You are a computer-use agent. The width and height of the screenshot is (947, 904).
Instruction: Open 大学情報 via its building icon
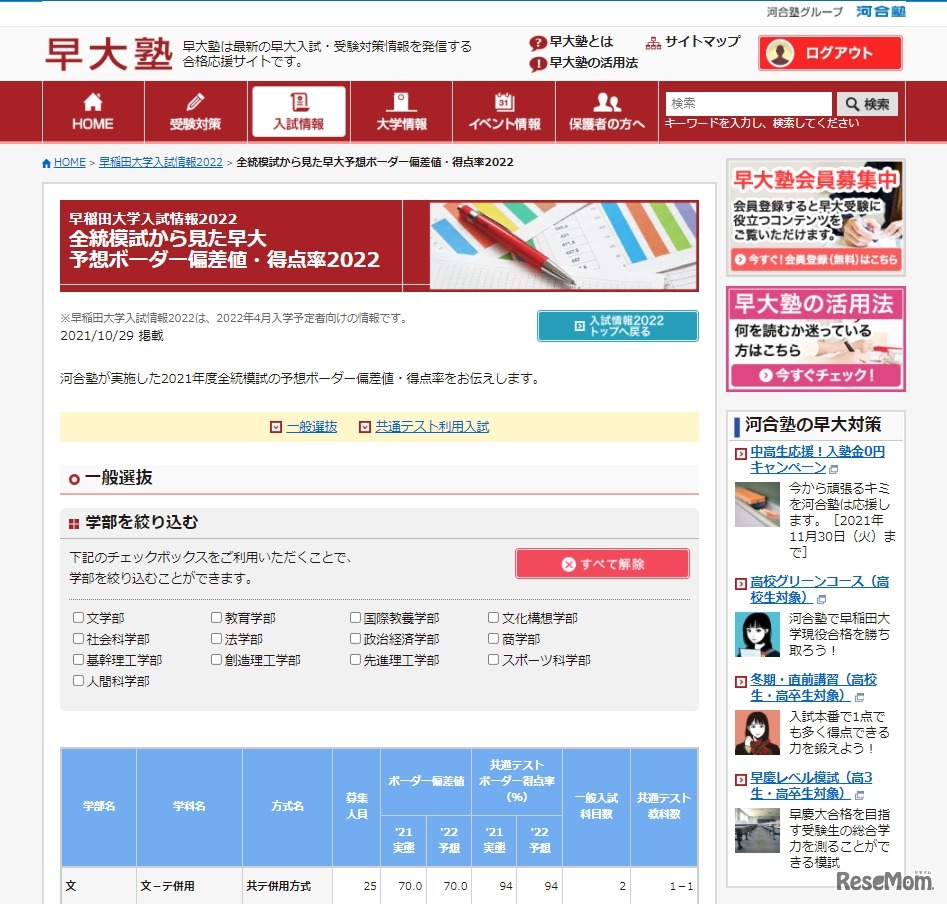coord(401,100)
